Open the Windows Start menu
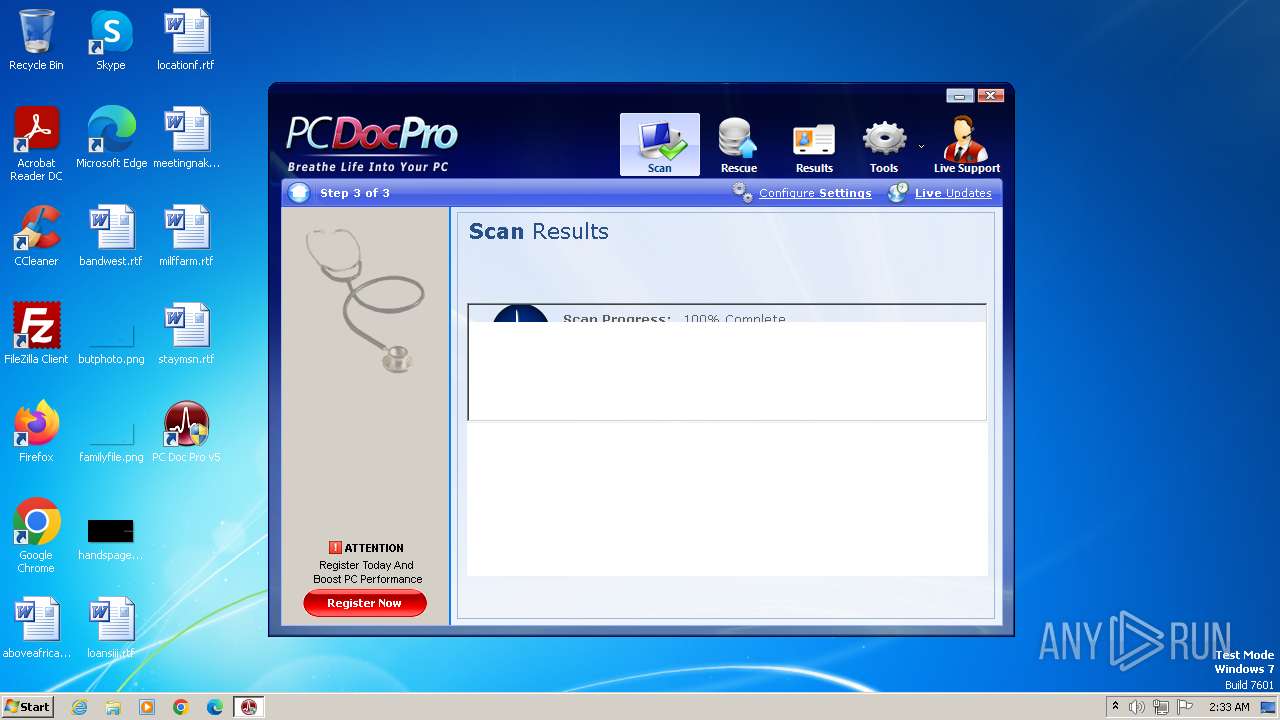Image resolution: width=1280 pixels, height=720 pixels. [27, 706]
